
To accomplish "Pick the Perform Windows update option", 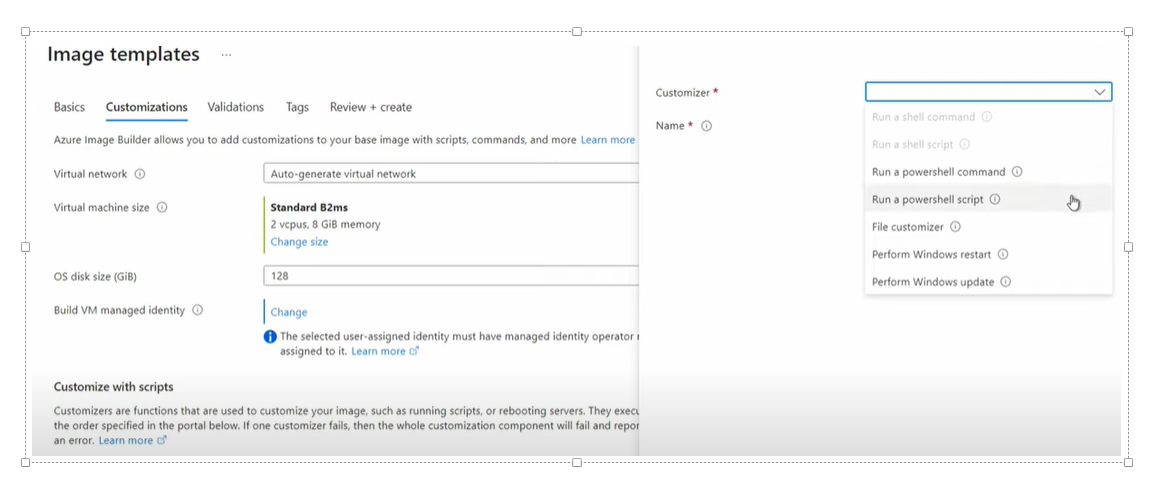I will point(988,282).
